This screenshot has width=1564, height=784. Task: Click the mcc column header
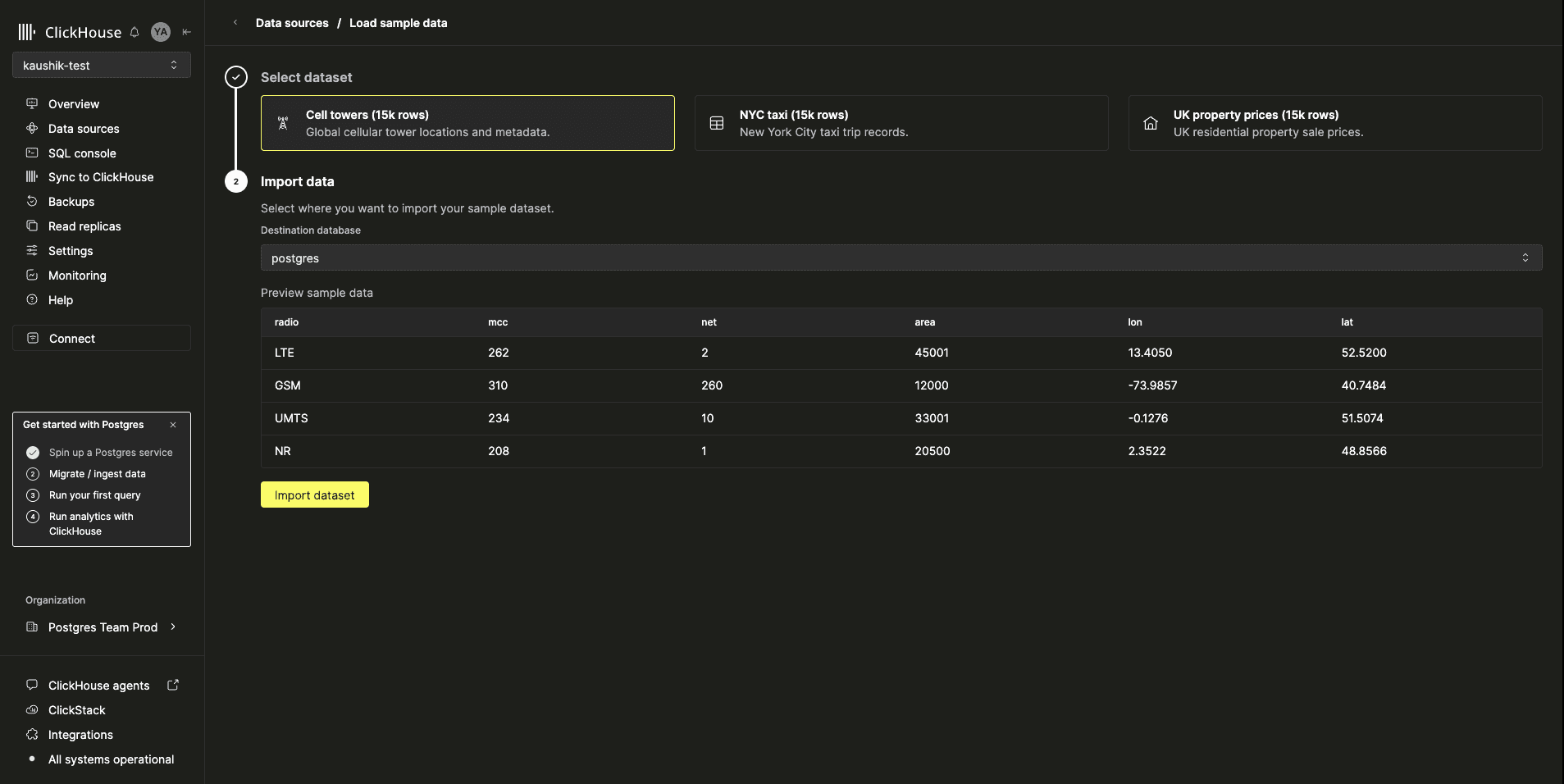[498, 322]
